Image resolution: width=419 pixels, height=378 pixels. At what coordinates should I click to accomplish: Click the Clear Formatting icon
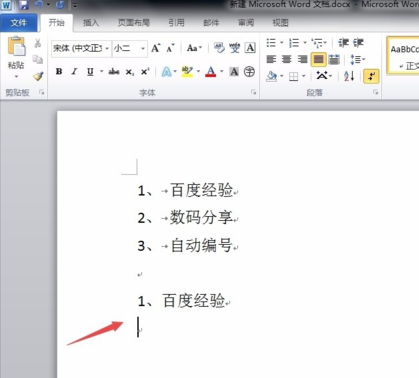click(x=219, y=48)
